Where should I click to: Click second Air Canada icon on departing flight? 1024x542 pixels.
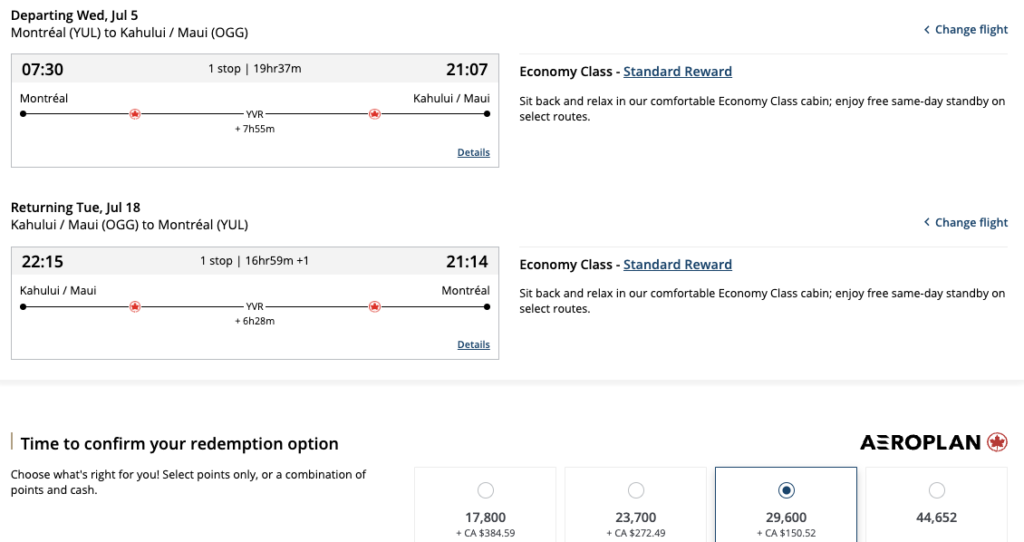[x=374, y=114]
